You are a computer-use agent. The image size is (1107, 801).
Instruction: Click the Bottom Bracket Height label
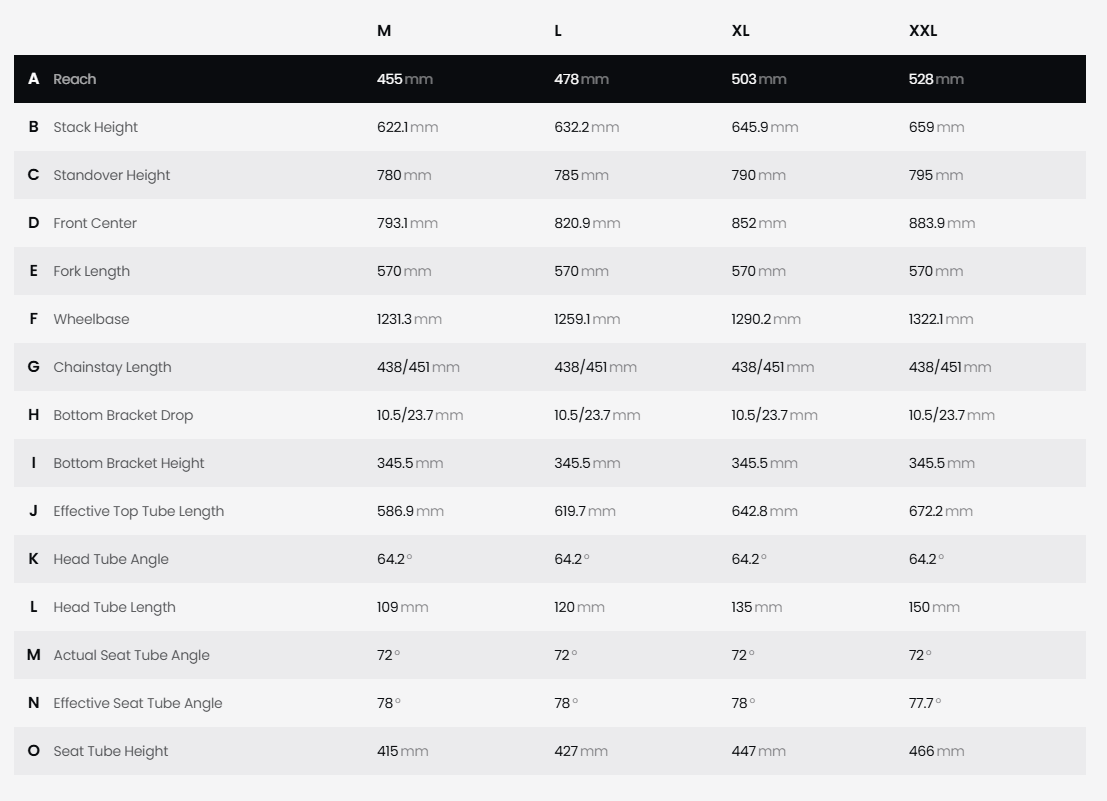pyautogui.click(x=128, y=463)
